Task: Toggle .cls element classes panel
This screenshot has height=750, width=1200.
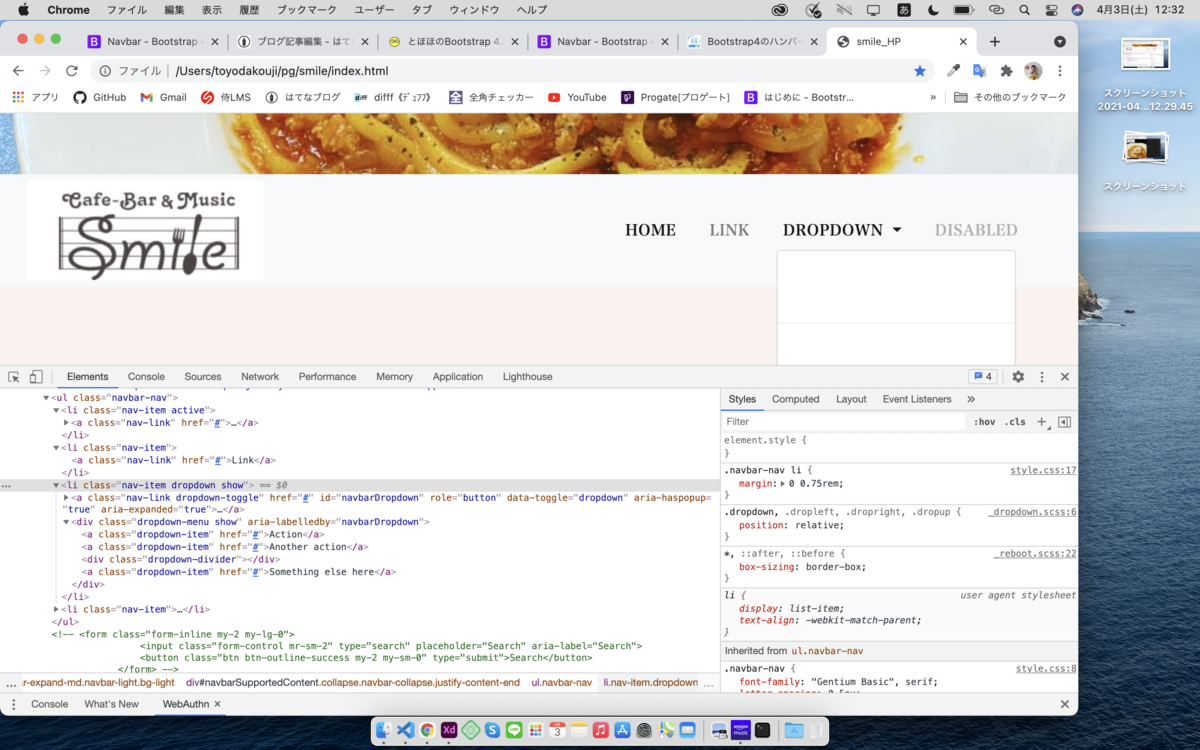Action: click(1015, 422)
